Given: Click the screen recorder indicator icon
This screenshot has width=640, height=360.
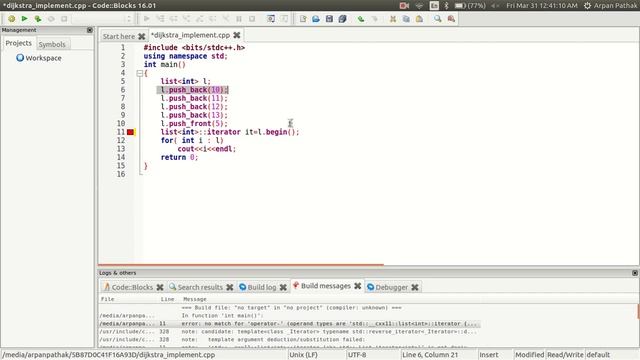Looking at the screenshot, I should tap(404, 5).
